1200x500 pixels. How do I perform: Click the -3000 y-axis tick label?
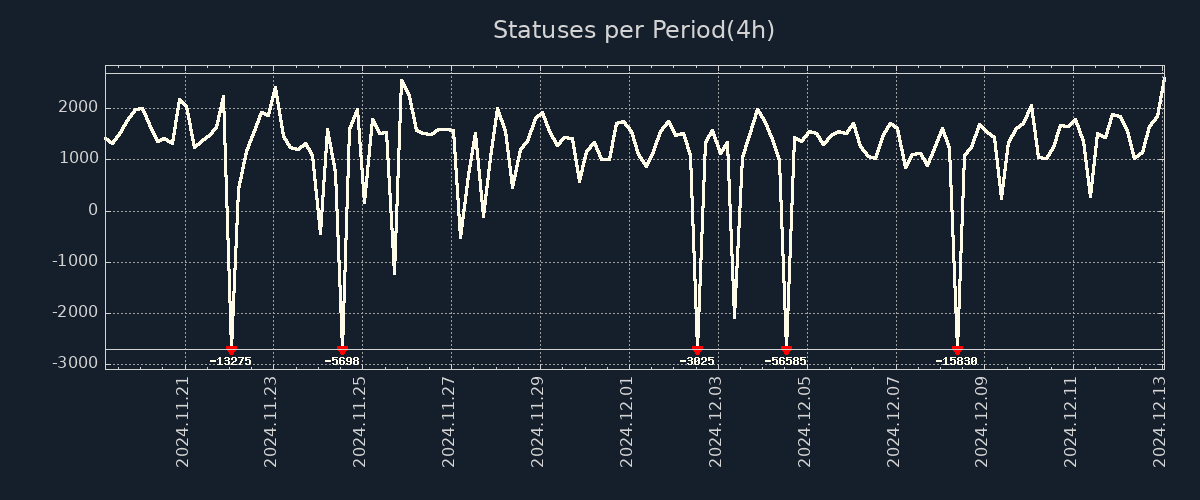click(74, 363)
